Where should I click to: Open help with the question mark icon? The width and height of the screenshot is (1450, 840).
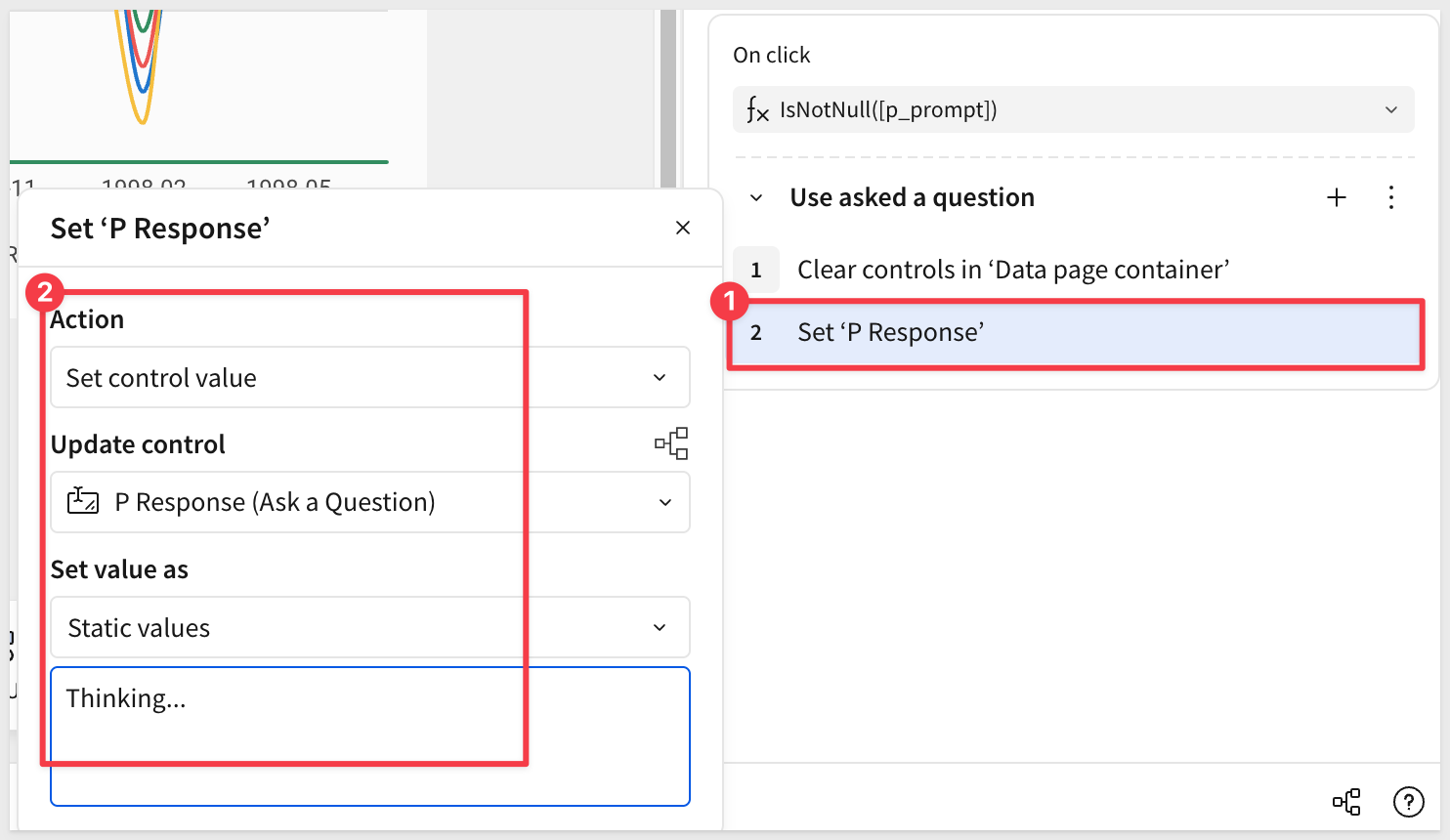(x=1407, y=802)
